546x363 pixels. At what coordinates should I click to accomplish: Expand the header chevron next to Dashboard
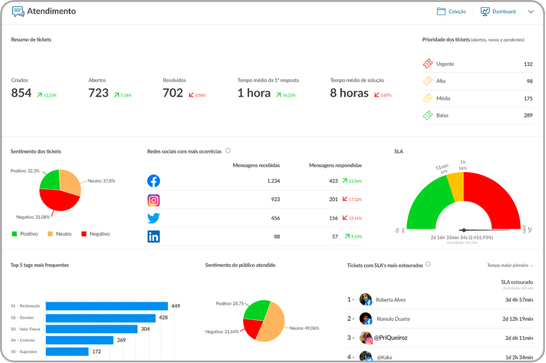point(531,11)
